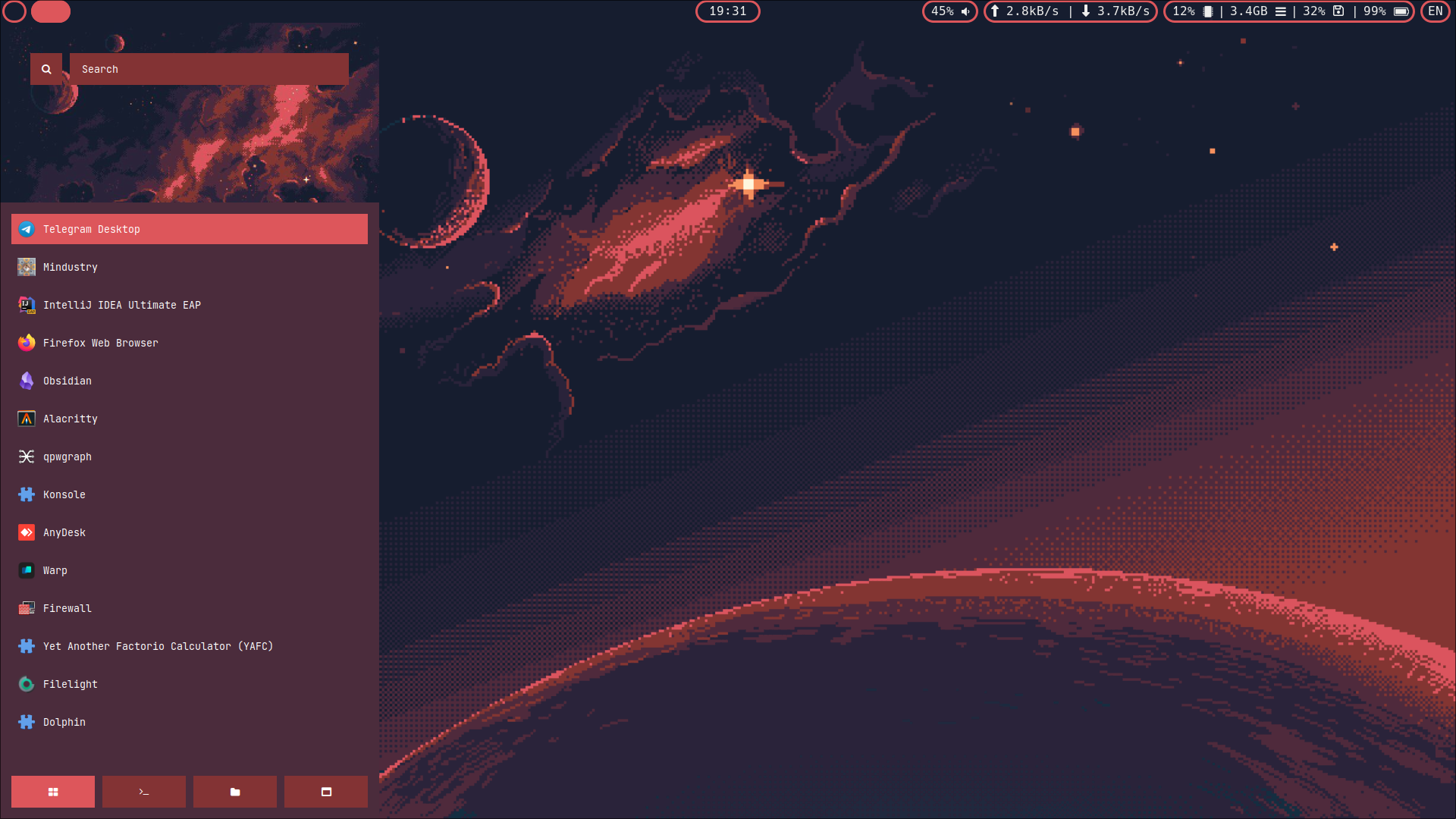This screenshot has width=1456, height=819.
Task: Click the Warp terminal icon
Action: point(27,570)
